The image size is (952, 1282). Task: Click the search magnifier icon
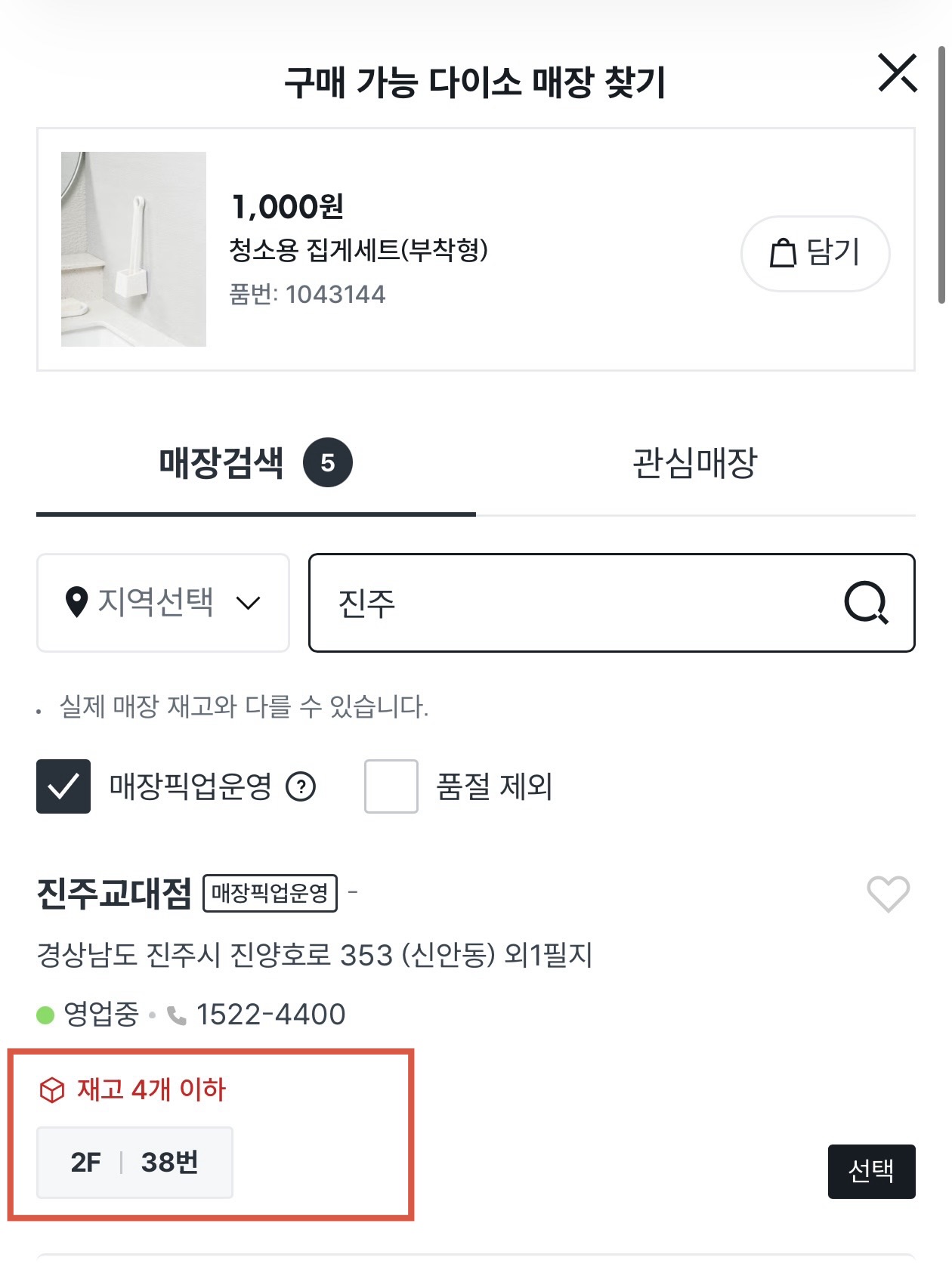pos(865,602)
